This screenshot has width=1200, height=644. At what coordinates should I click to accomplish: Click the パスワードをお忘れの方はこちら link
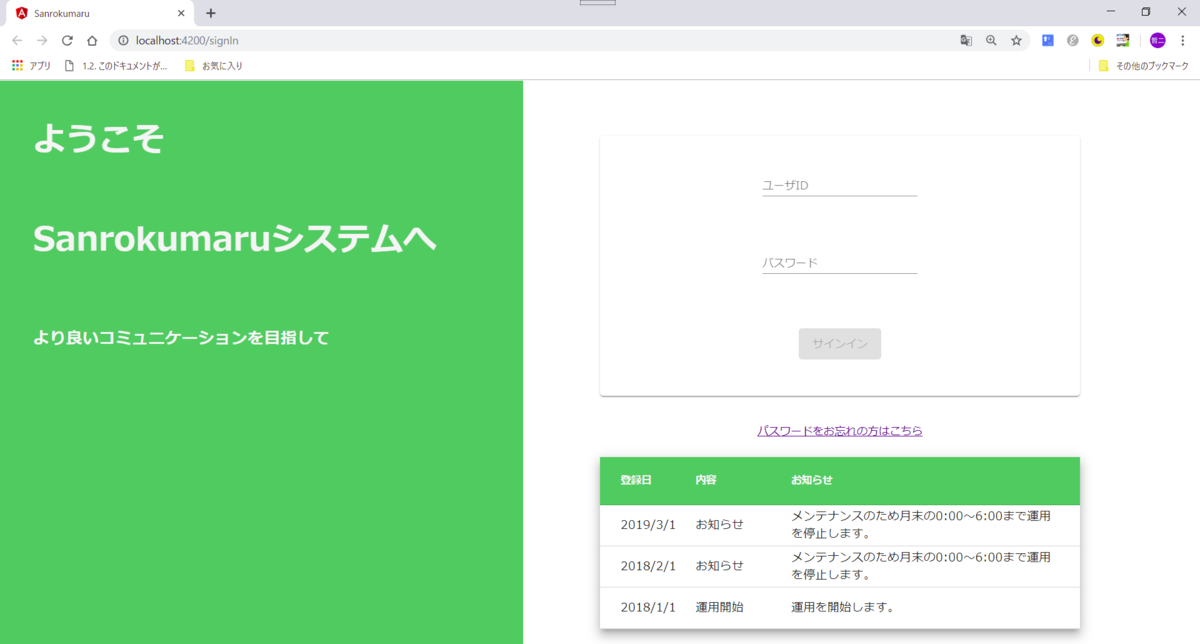tap(840, 430)
